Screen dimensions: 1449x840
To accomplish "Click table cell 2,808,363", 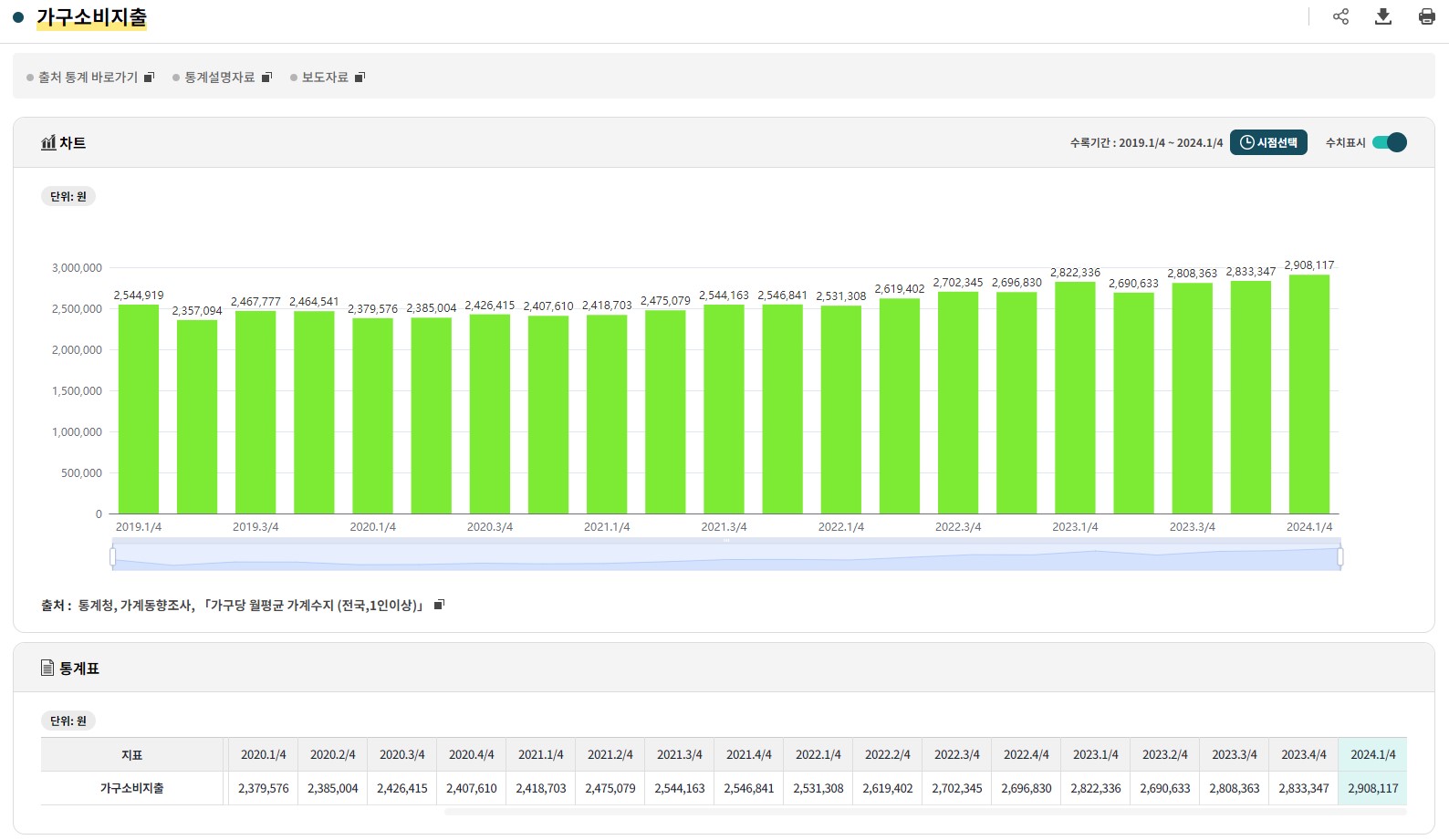I will 1234,788.
